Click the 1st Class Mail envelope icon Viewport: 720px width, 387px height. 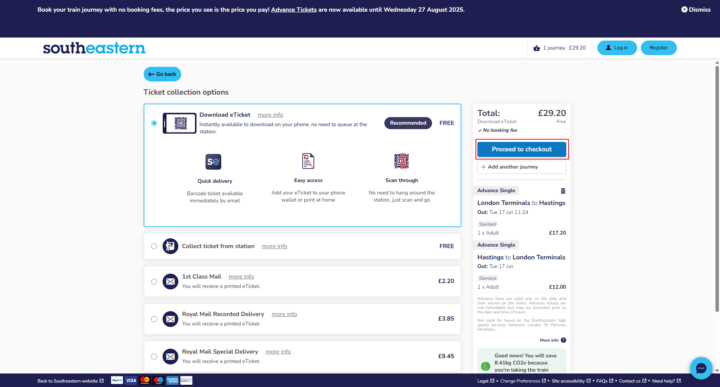point(170,281)
